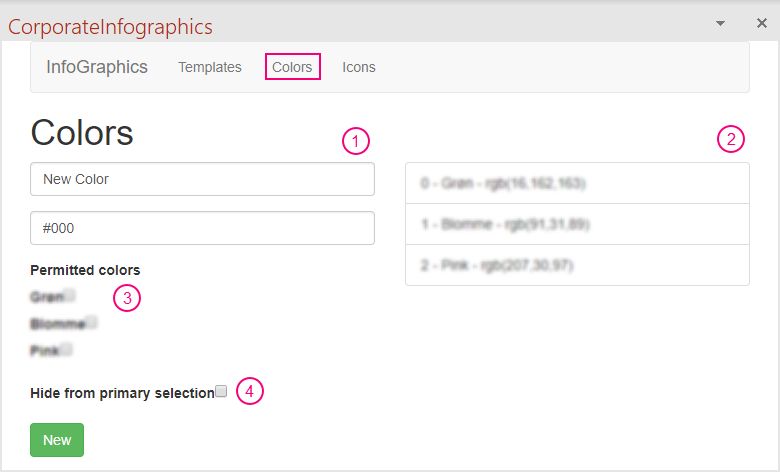Viewport: 780px width, 472px height.
Task: Close the CorporateInfographics pane
Action: tap(762, 23)
